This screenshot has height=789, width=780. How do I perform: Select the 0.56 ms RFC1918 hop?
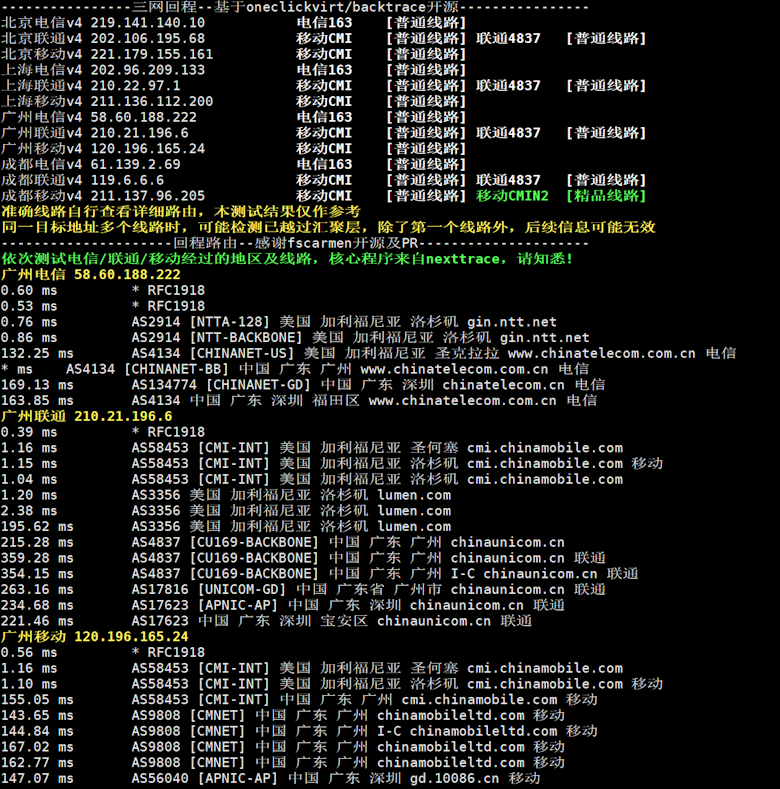[x=103, y=653]
